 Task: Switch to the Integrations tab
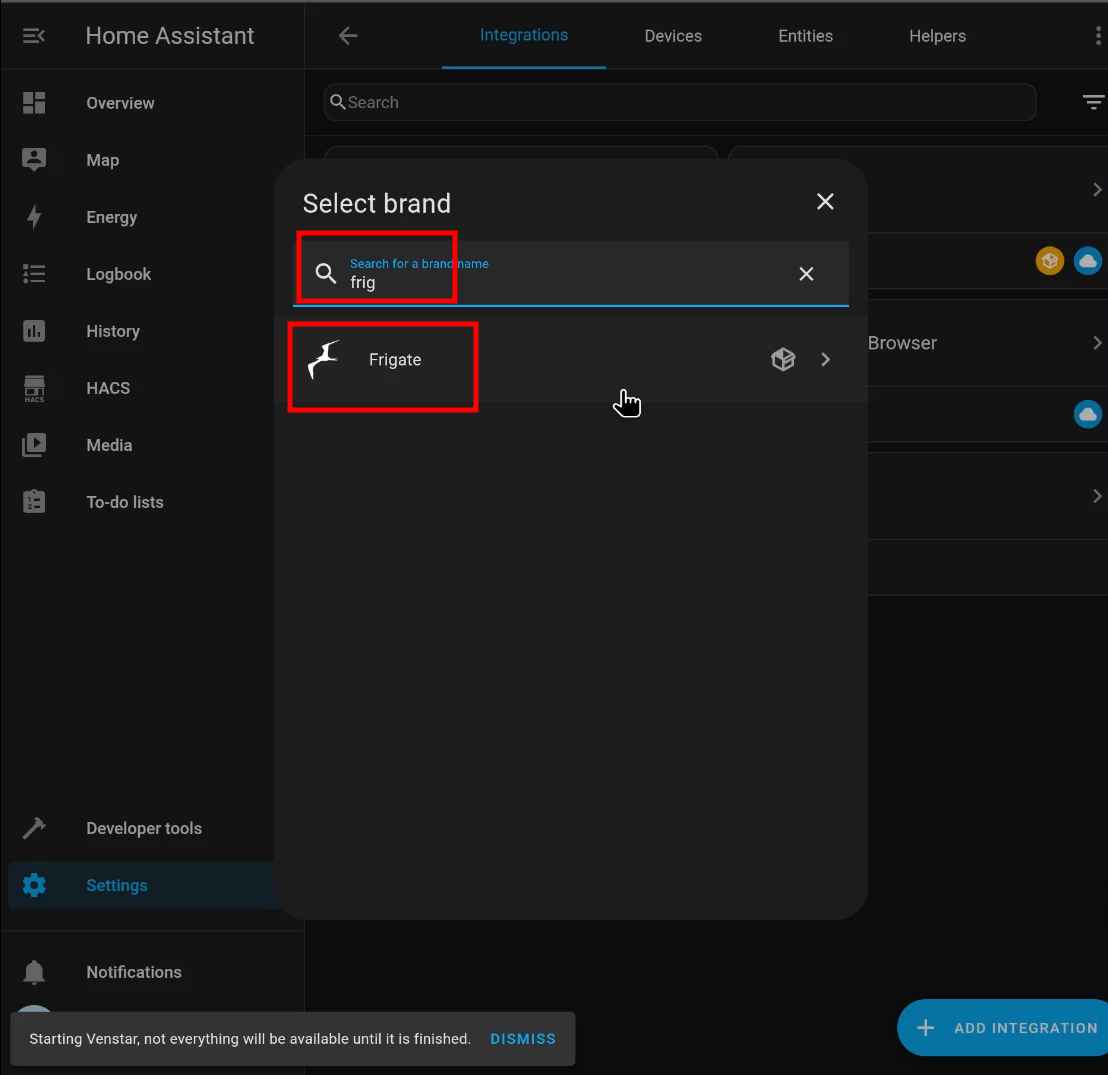(524, 35)
